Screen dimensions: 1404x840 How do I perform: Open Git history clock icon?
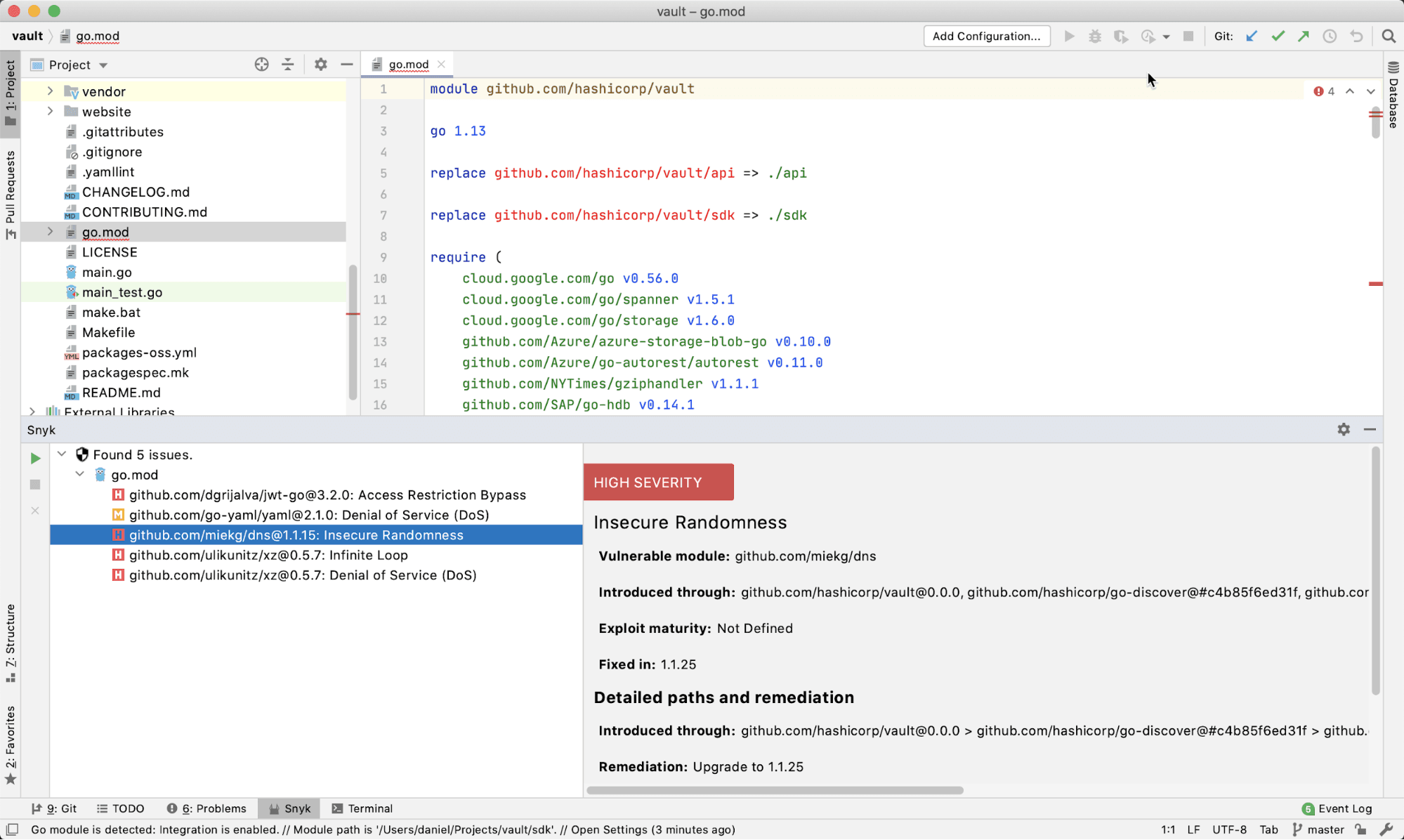(1330, 36)
